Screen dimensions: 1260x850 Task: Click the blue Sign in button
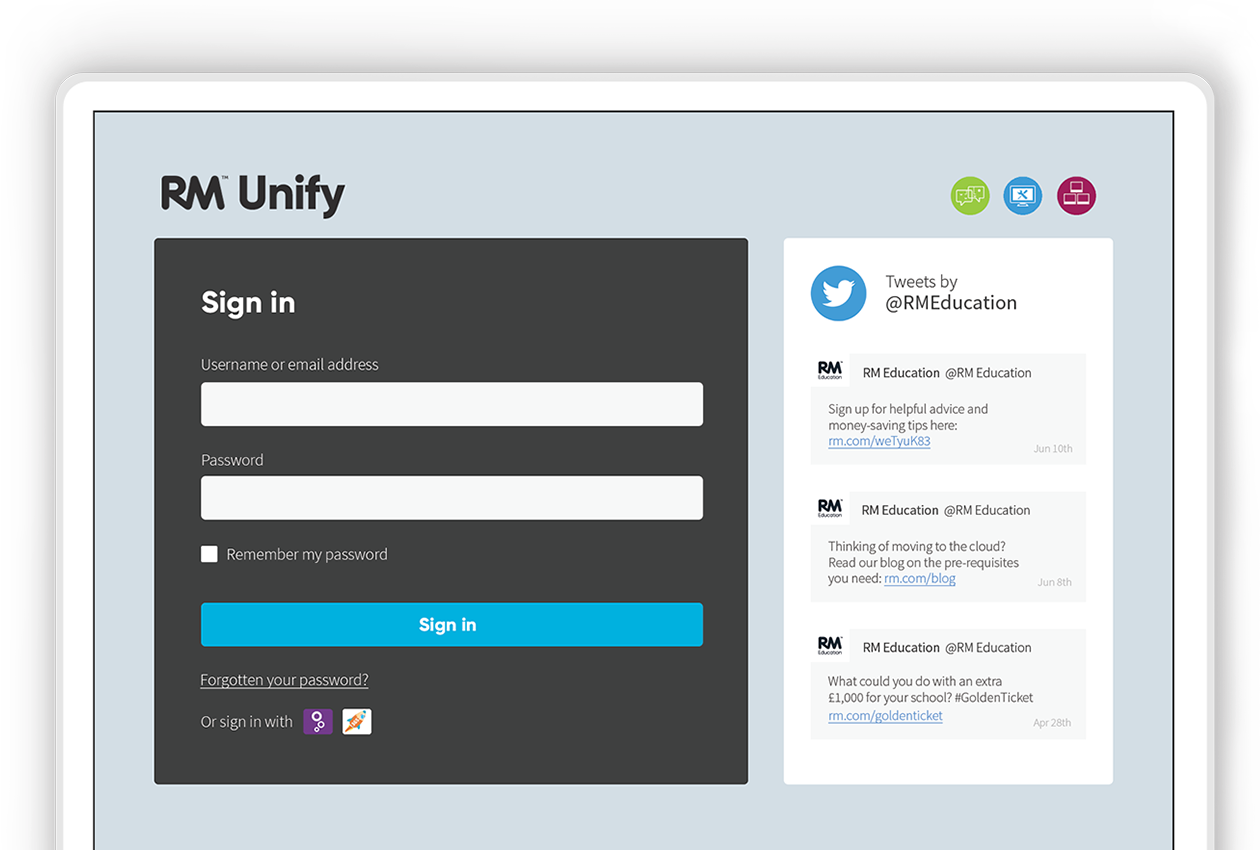click(452, 625)
